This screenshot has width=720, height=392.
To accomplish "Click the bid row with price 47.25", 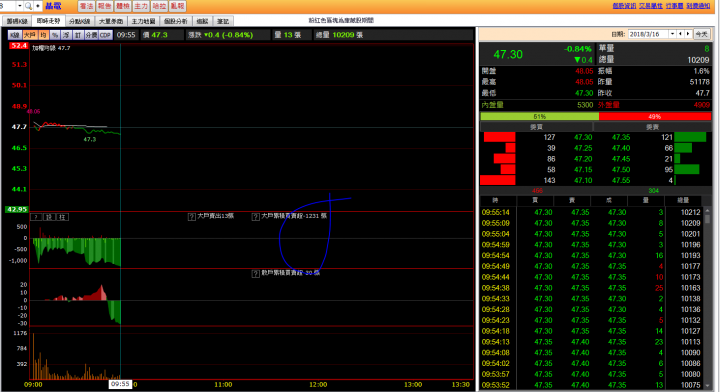I will tap(537, 148).
